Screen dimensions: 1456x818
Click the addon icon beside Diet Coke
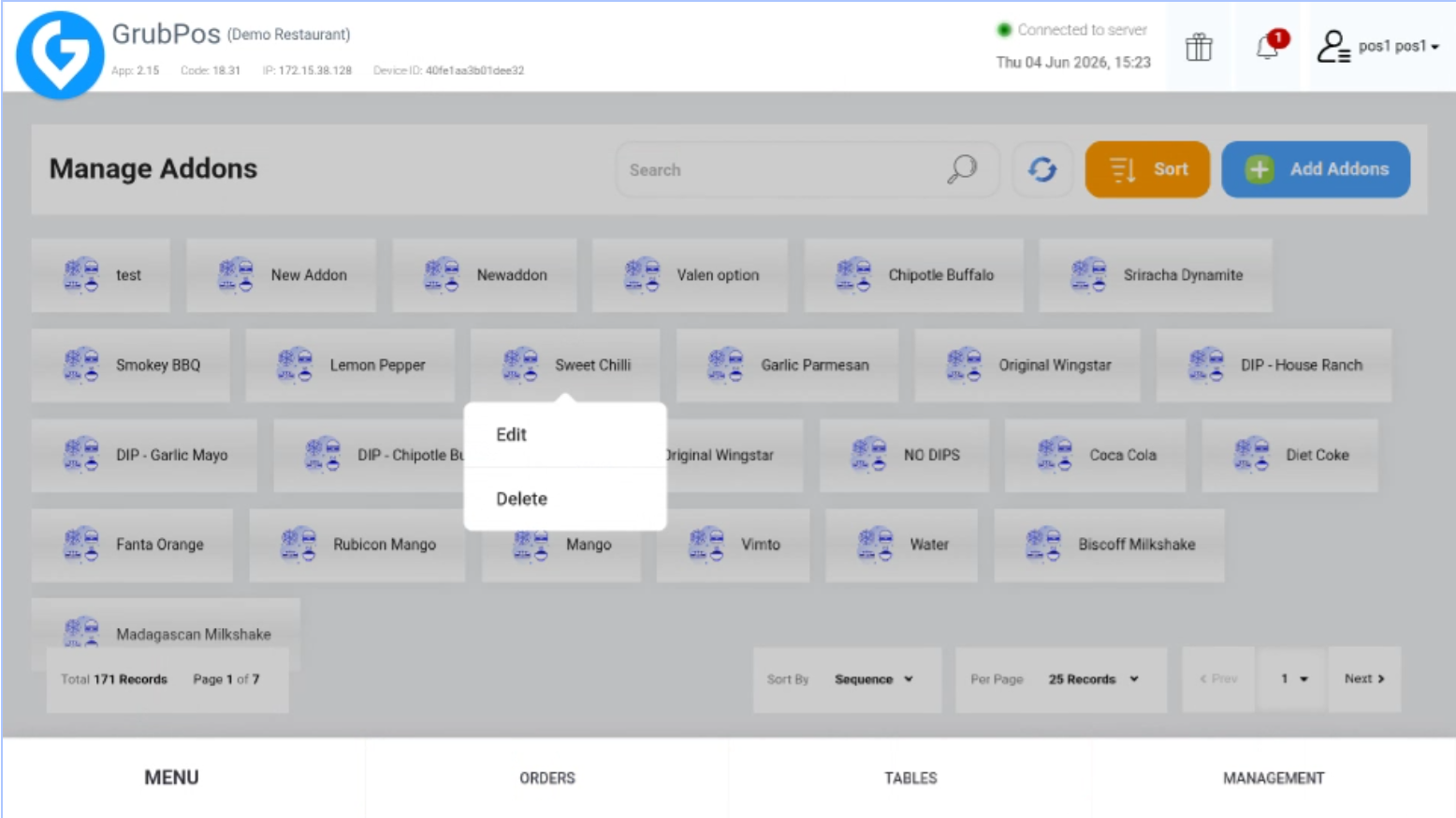[x=1251, y=455]
